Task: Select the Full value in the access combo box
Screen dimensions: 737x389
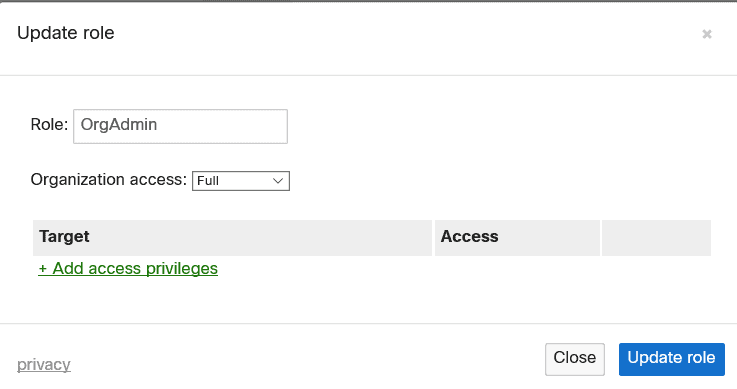Action: click(208, 181)
